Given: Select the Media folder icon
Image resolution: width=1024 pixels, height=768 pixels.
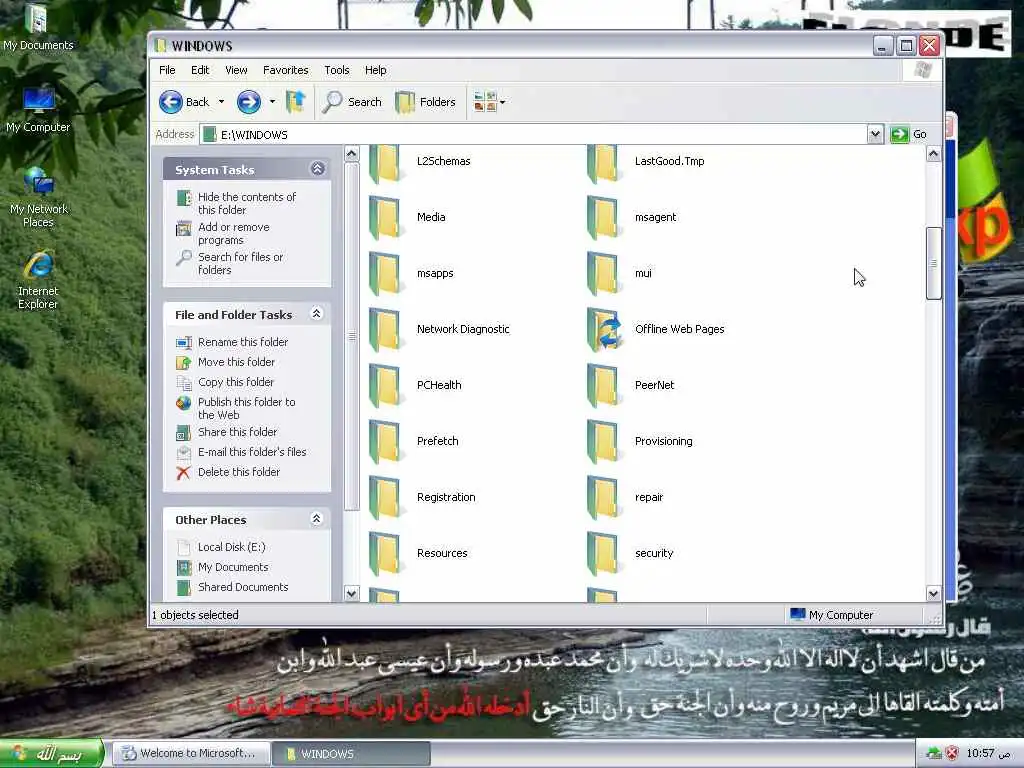Looking at the screenshot, I should coord(384,217).
